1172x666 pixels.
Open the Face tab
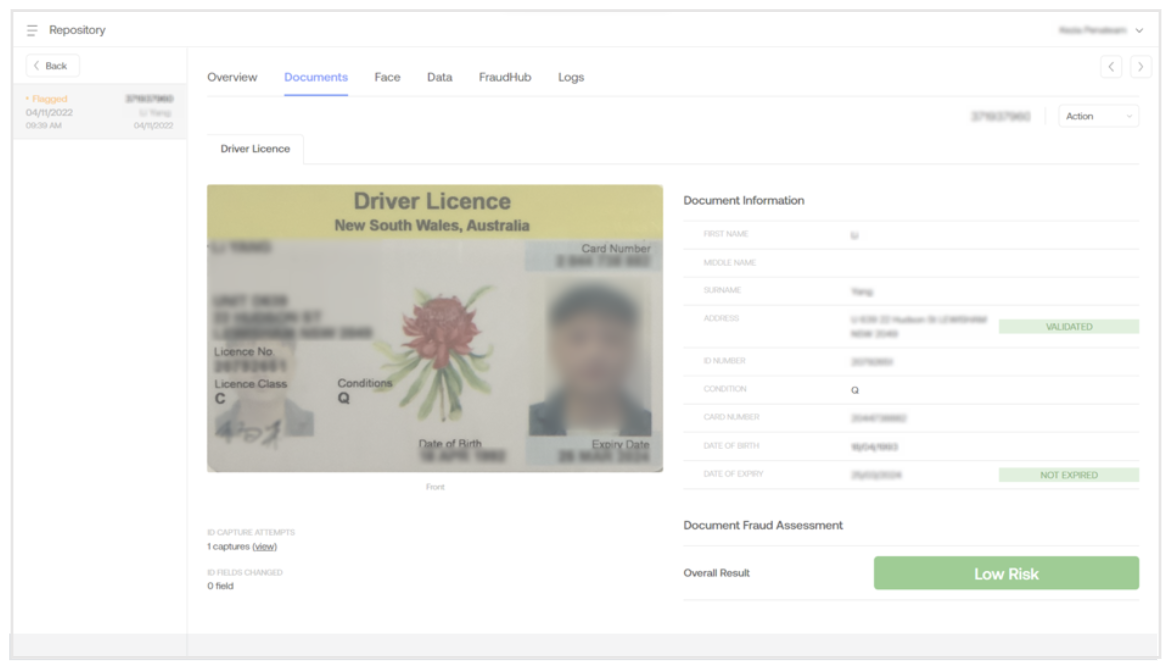pos(387,77)
